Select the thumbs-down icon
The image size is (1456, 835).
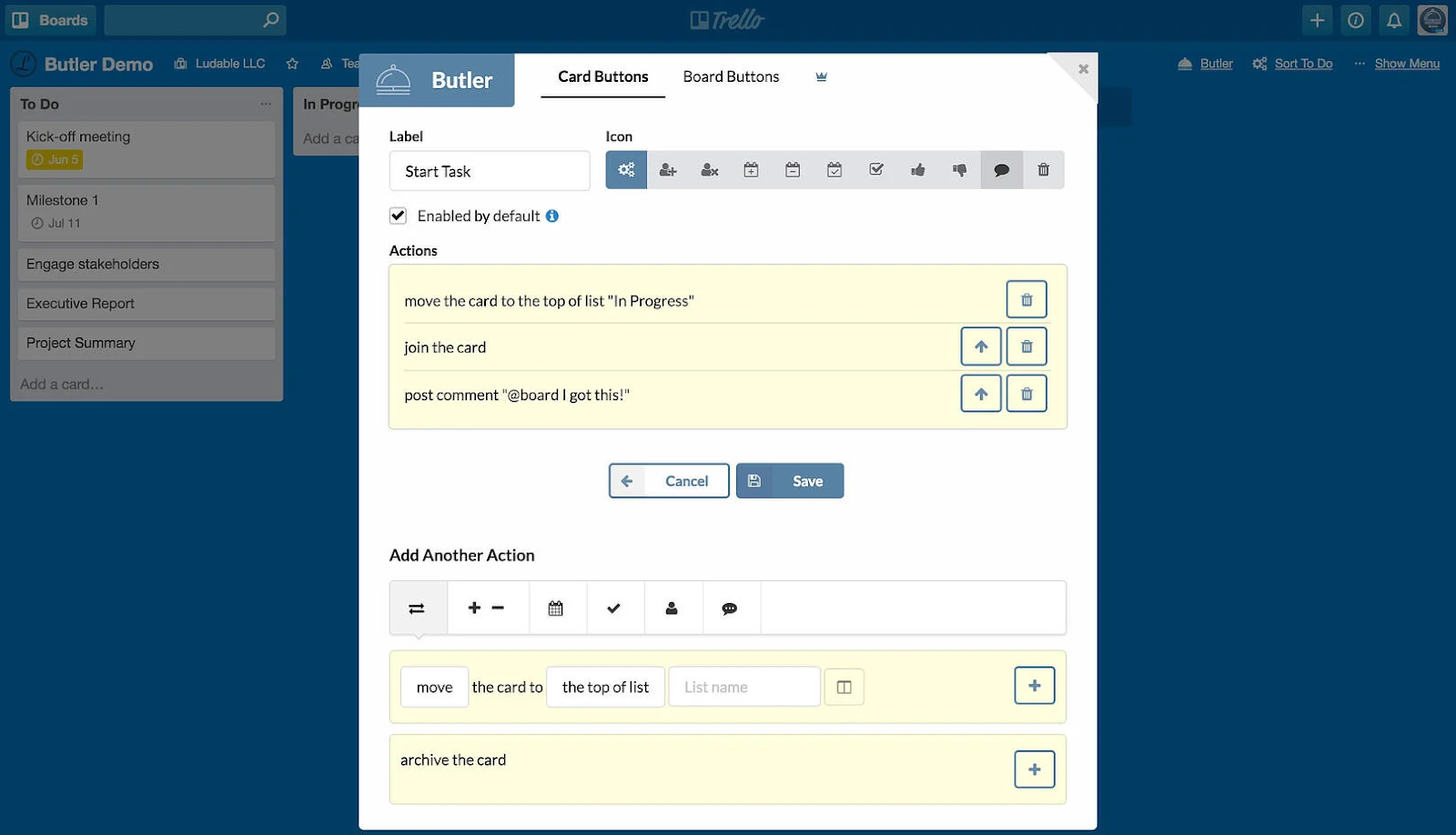tap(960, 170)
